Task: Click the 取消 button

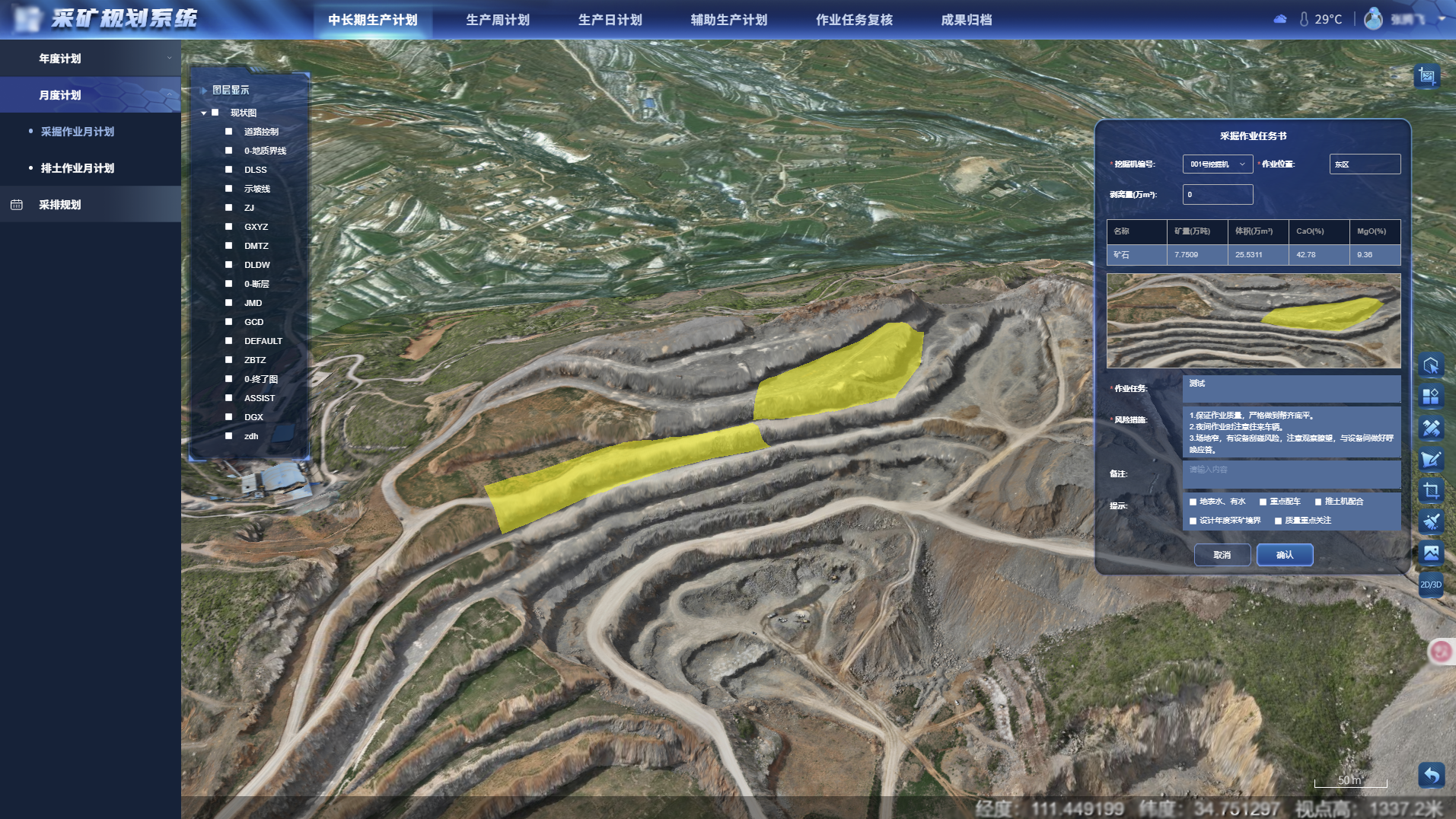Action: tap(1222, 555)
